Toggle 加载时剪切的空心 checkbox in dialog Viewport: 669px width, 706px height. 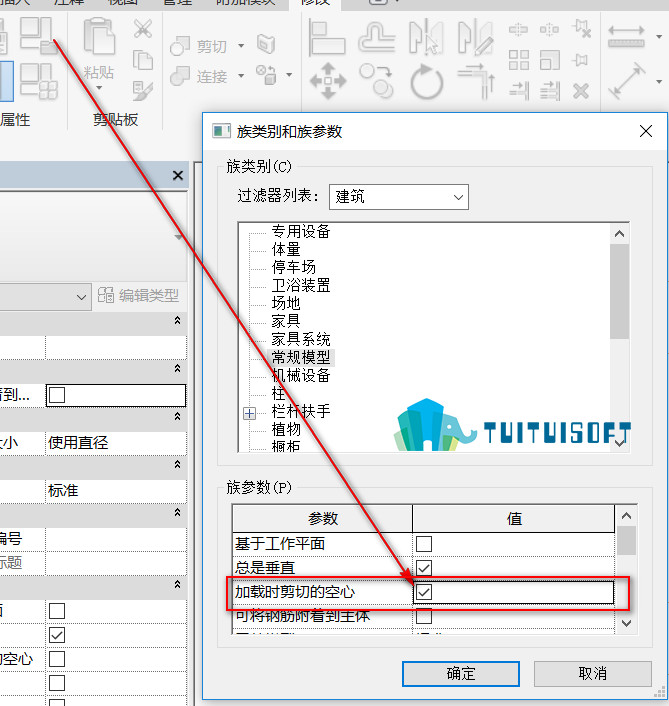tap(424, 592)
